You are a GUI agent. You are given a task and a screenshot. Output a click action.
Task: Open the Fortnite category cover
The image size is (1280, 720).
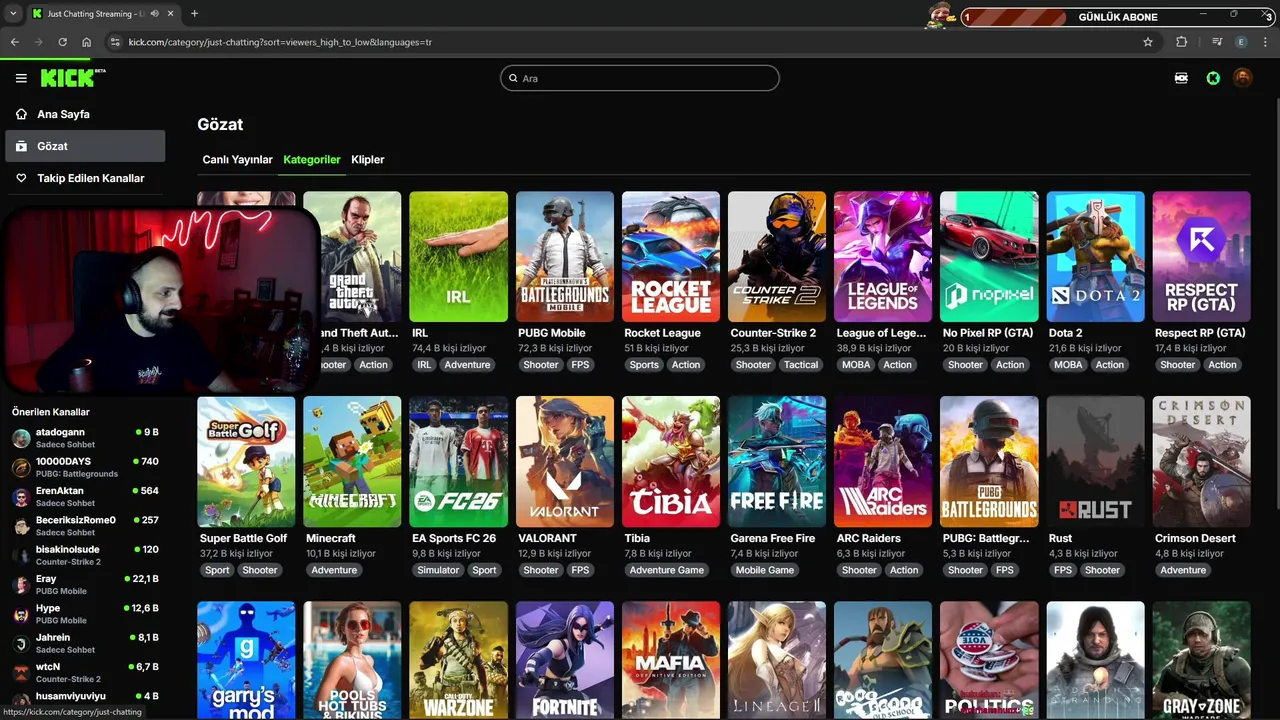(x=565, y=660)
